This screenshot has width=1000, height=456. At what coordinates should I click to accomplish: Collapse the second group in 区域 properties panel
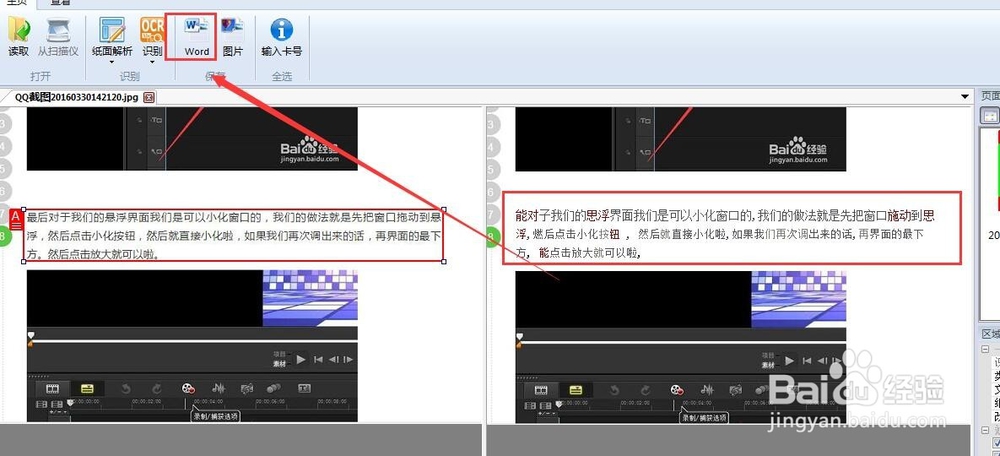coord(985,430)
